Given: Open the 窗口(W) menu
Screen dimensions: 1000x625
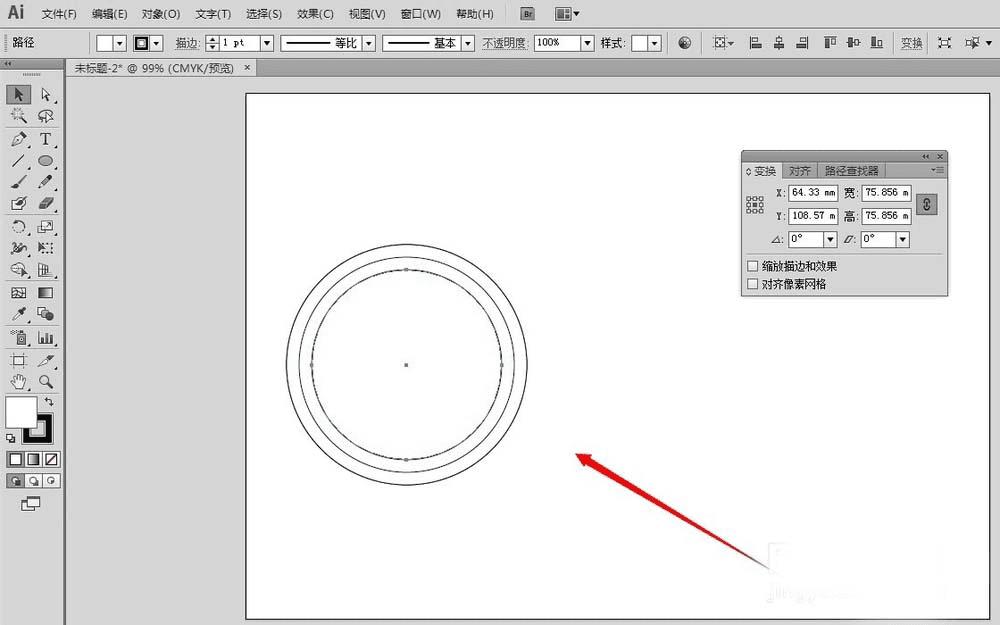Looking at the screenshot, I should (420, 14).
